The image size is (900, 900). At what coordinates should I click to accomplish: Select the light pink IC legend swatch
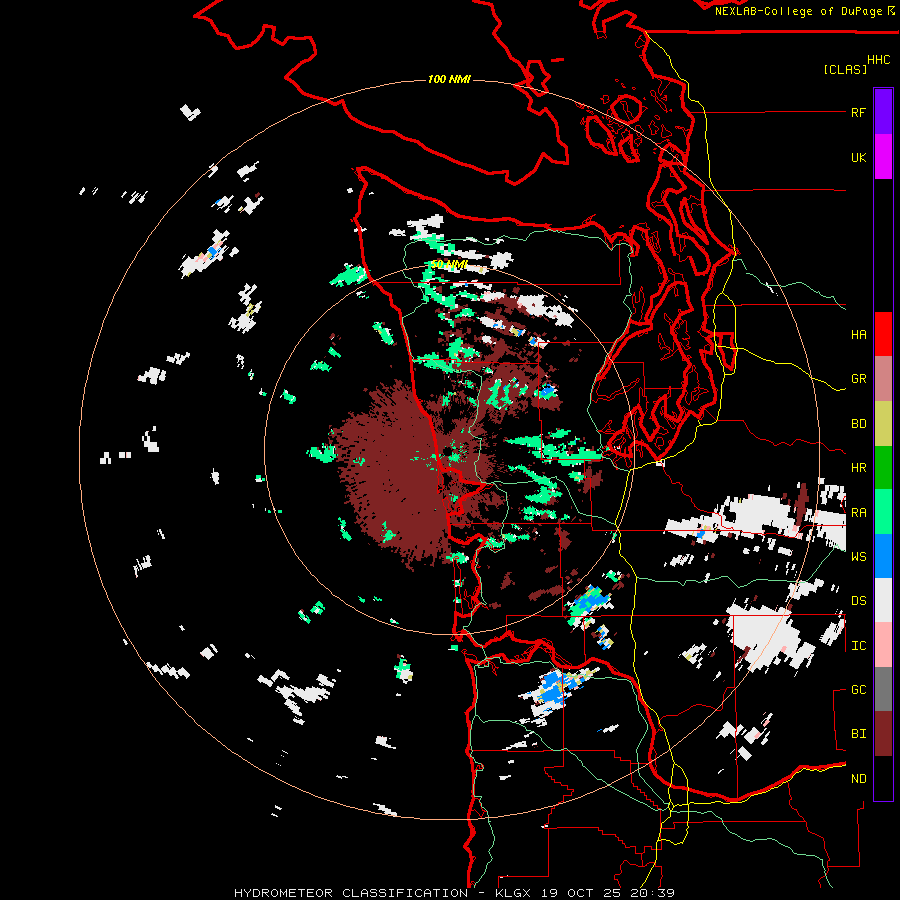coord(883,645)
